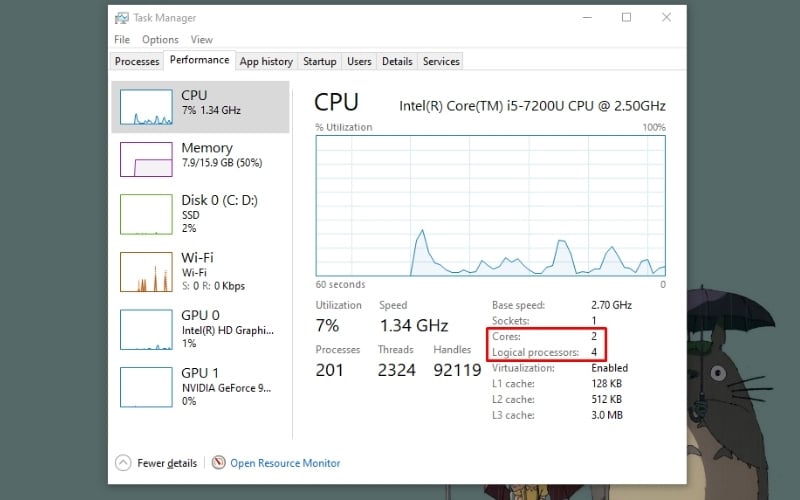Switch to the App history tab
The image size is (800, 500).
(266, 61)
